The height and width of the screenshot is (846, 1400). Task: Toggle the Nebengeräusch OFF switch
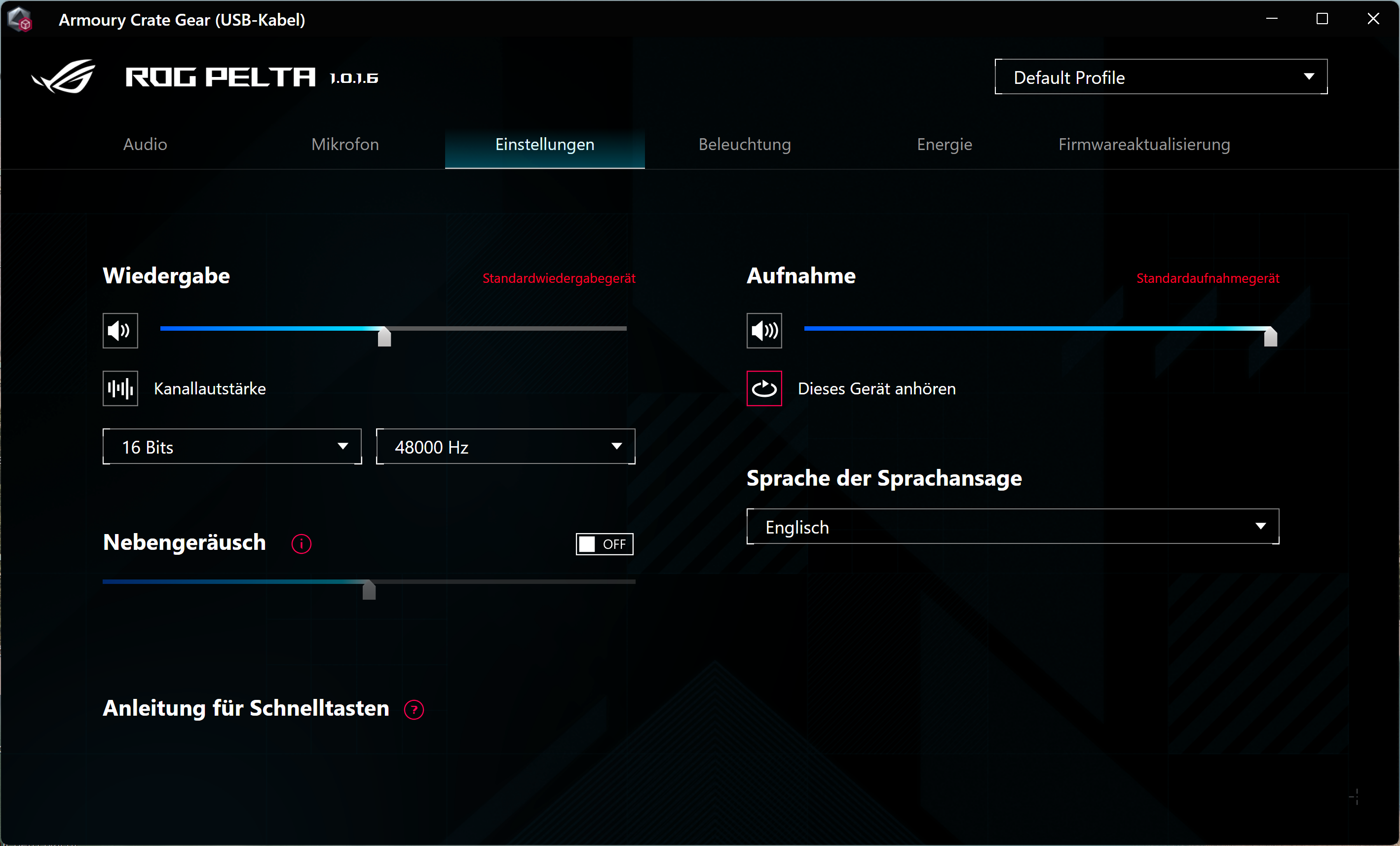pyautogui.click(x=605, y=544)
